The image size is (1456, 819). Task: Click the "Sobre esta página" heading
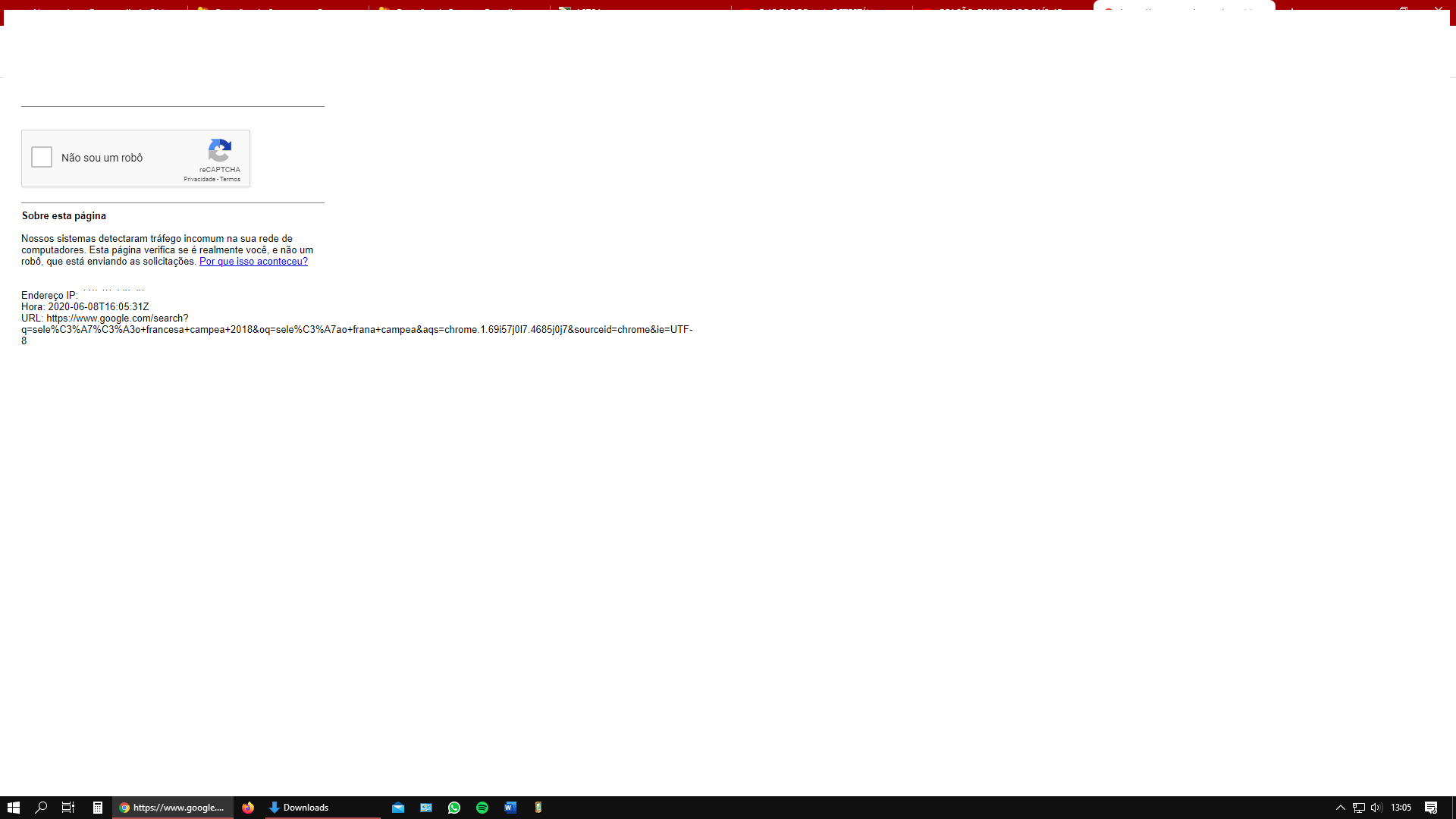(64, 216)
